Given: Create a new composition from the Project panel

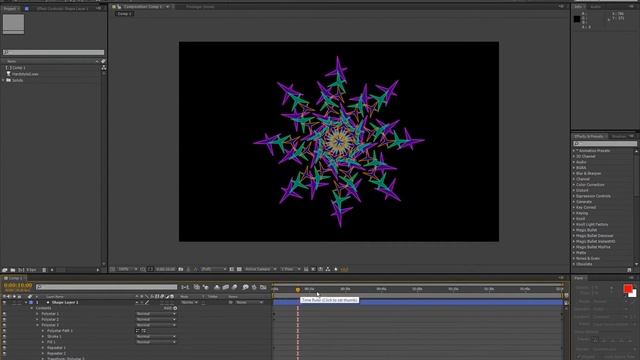Looking at the screenshot, I should point(21,270).
